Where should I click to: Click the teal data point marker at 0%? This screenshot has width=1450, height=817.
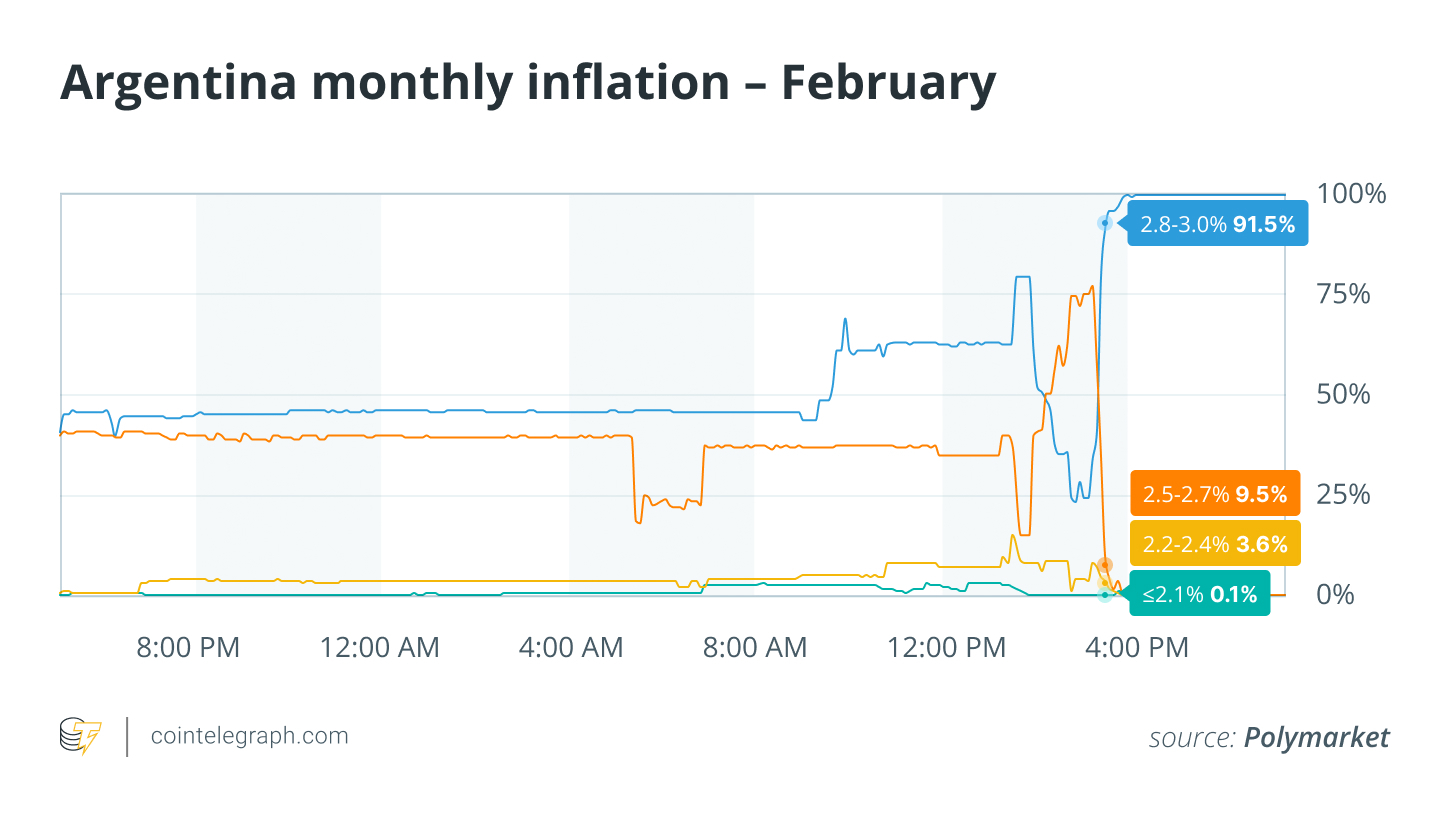tap(1104, 595)
